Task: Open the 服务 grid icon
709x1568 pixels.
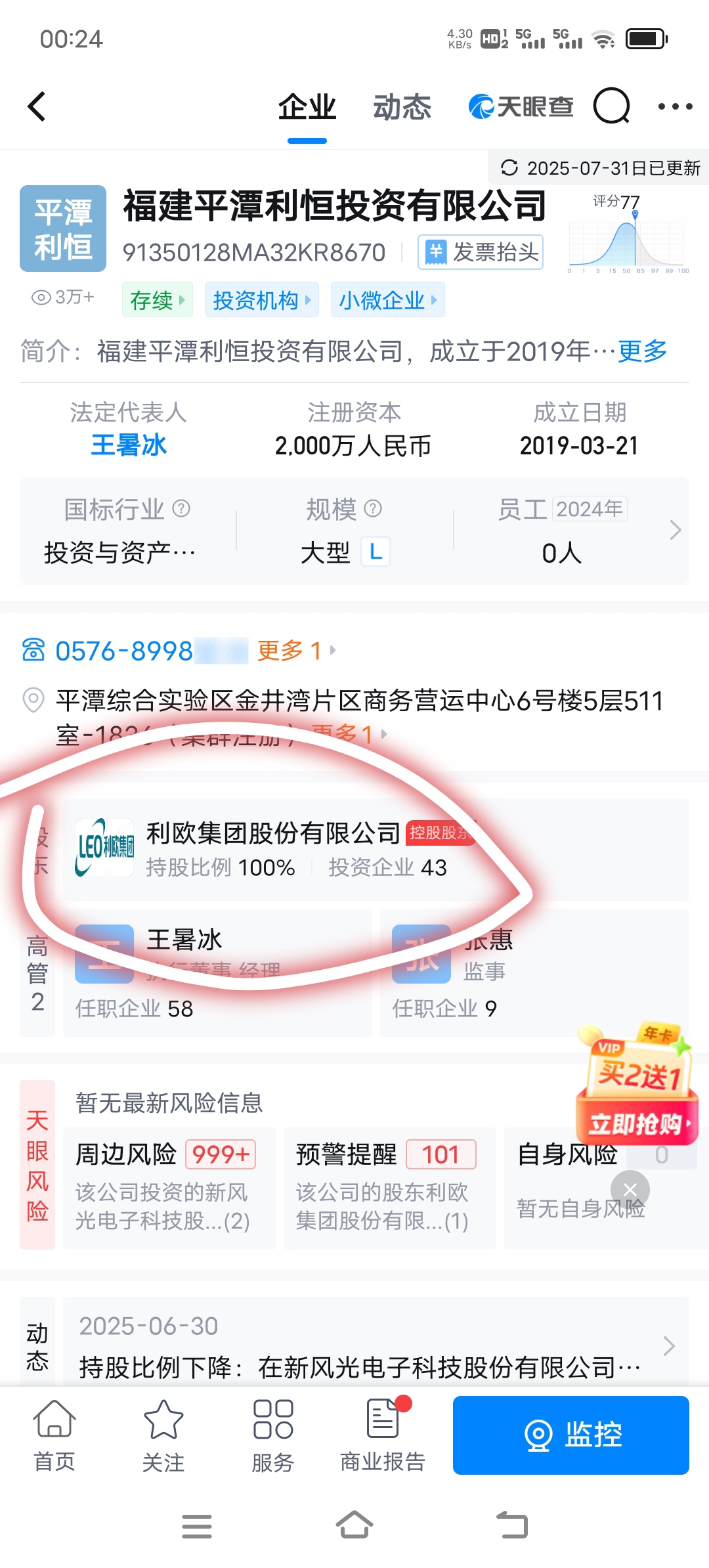Action: 273,1435
